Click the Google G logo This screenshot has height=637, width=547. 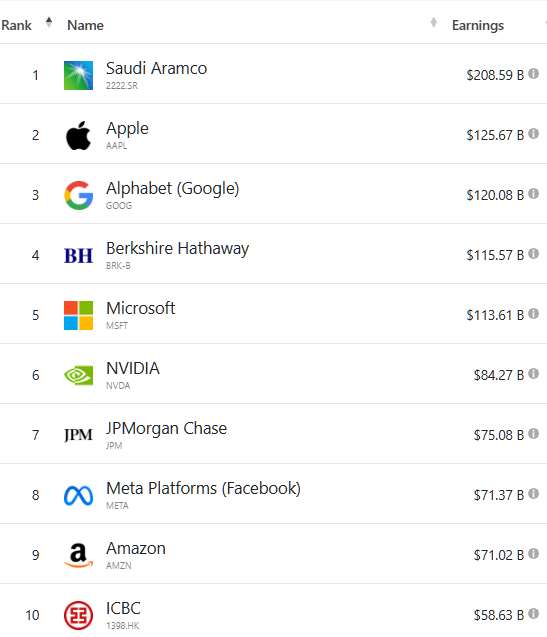pos(78,195)
